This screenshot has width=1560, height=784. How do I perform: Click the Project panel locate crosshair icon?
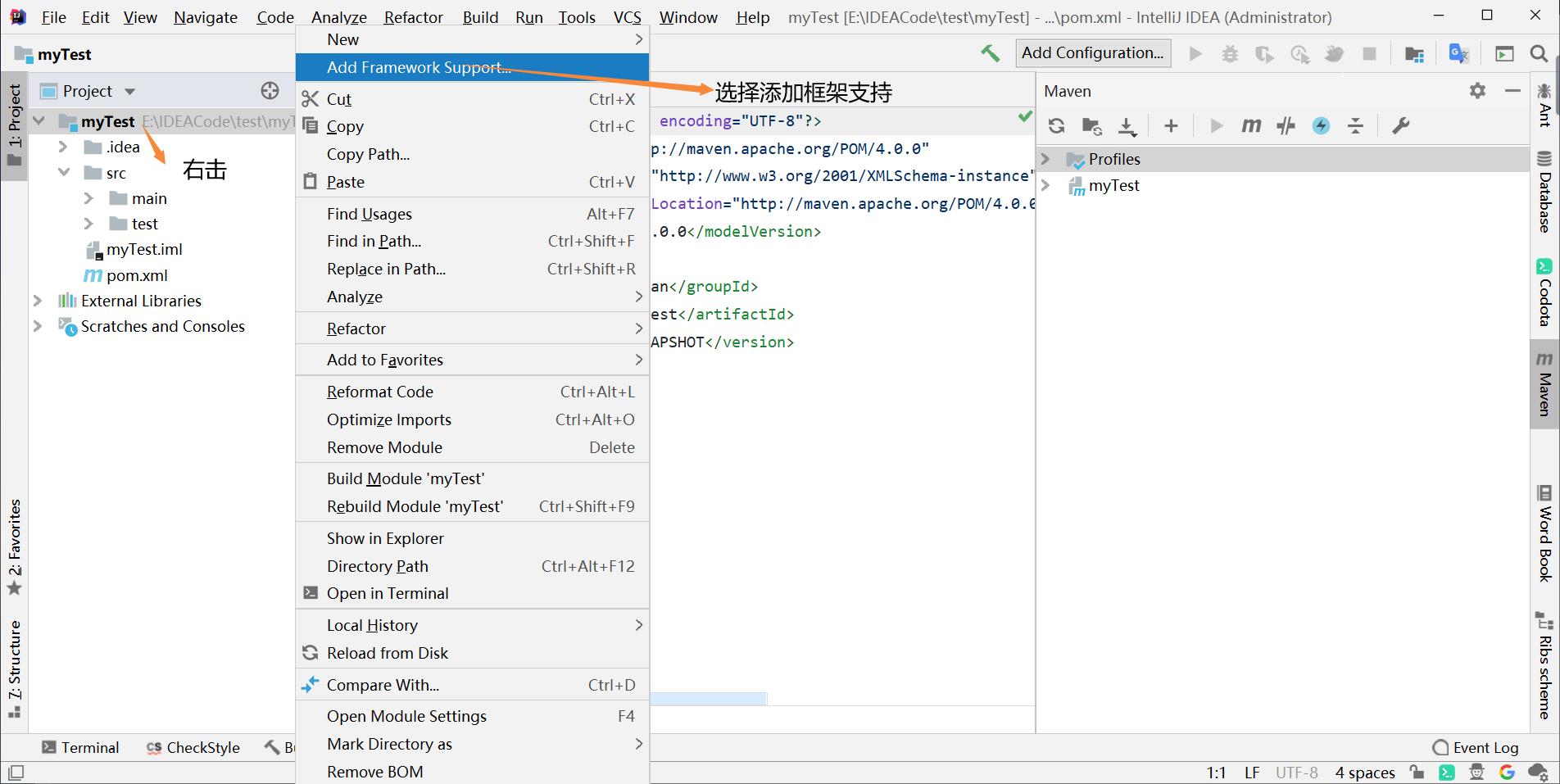point(270,91)
